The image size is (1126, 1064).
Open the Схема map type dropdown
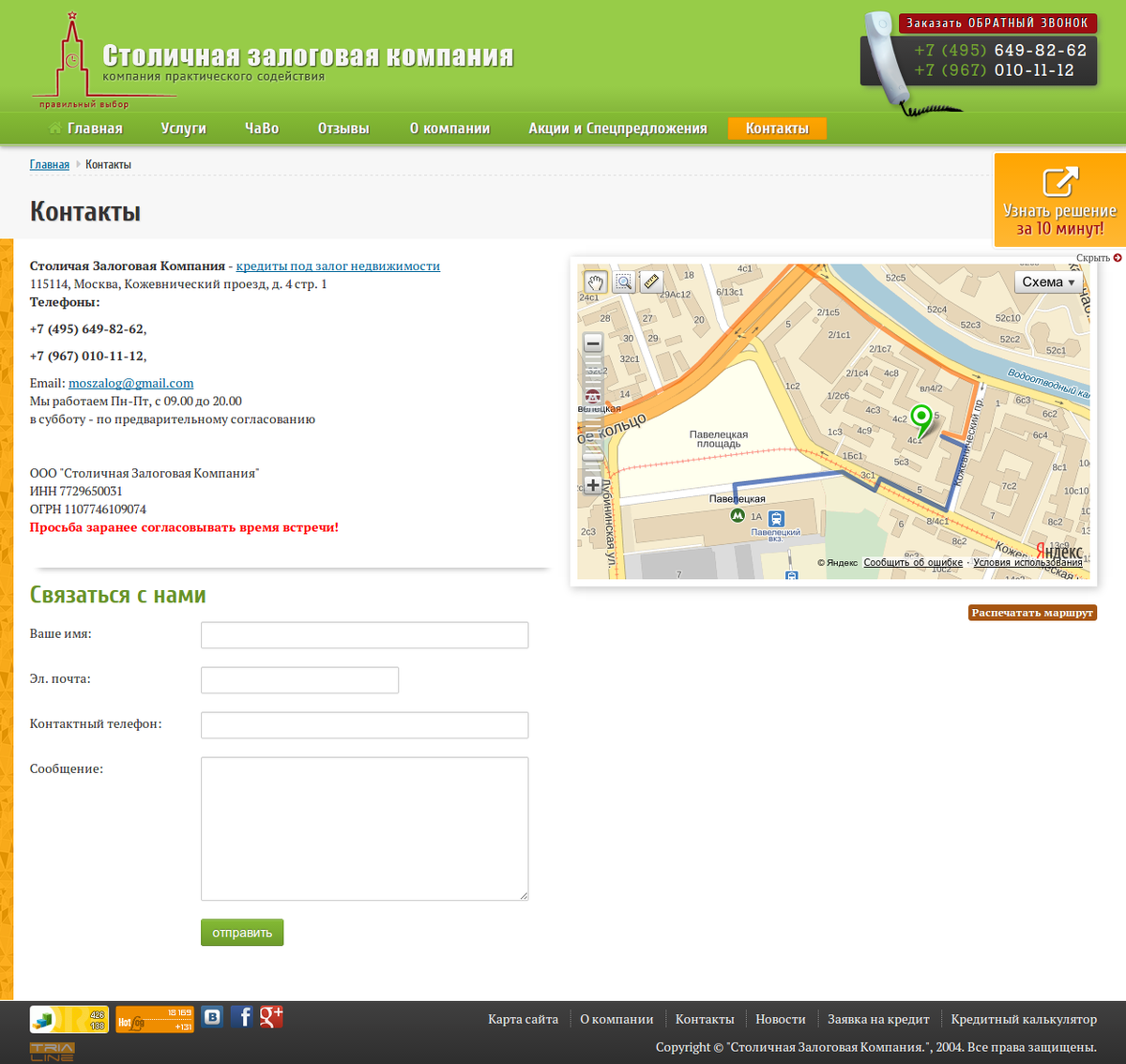1048,282
